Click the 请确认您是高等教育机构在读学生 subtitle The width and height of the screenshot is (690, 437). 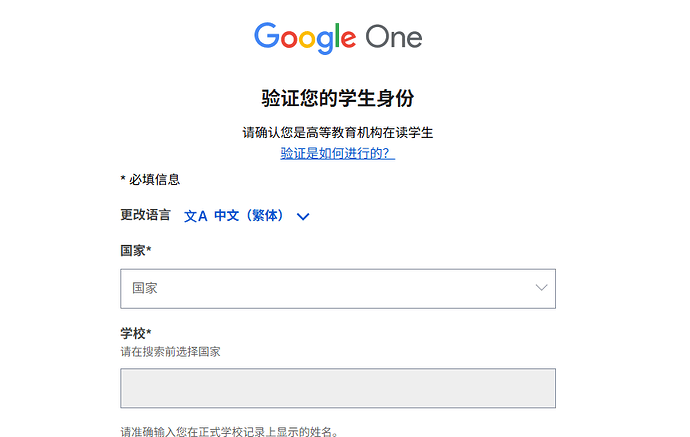point(338,132)
